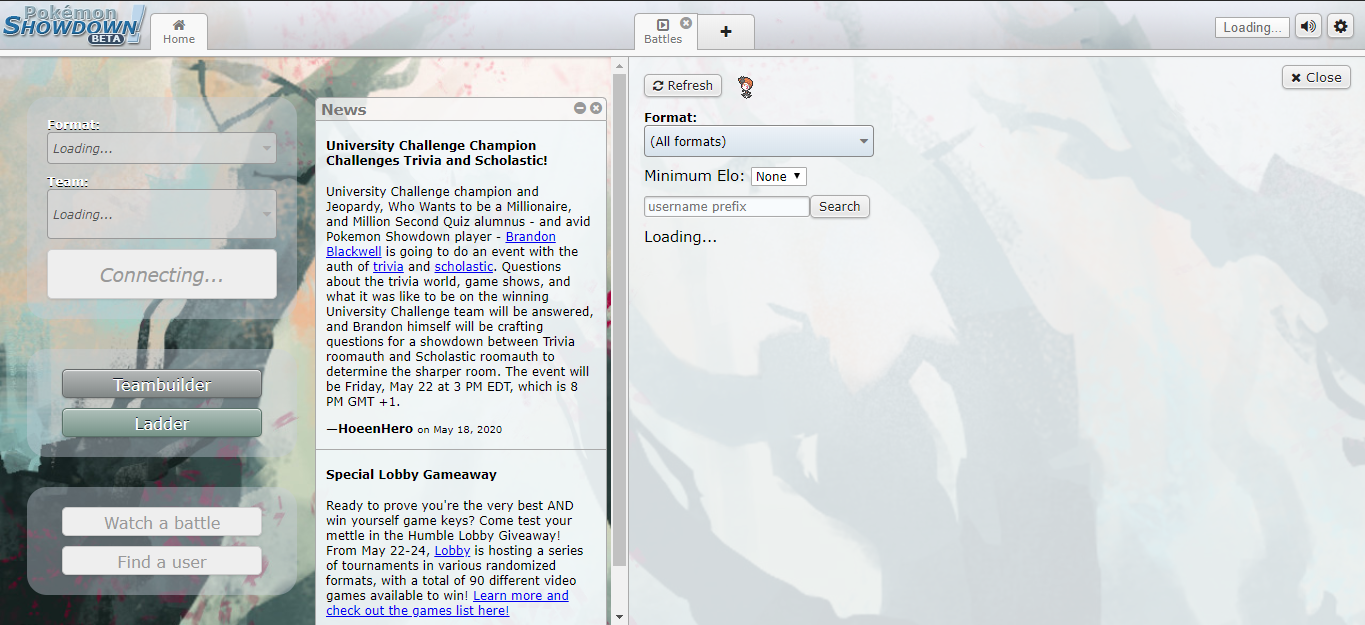Screen dimensions: 1365x625
Task: Open the scholastic room link
Action: 464,267
